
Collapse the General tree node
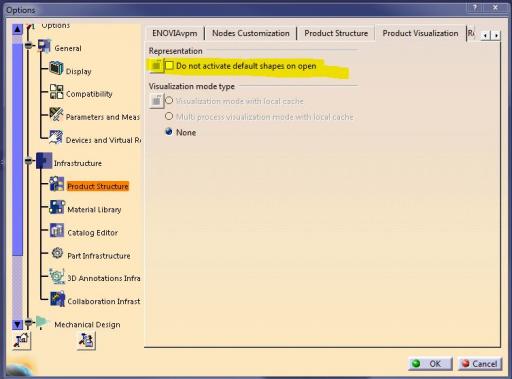pyautogui.click(x=29, y=45)
